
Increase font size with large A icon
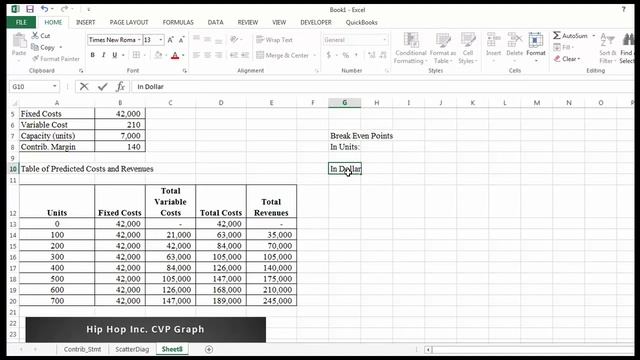pos(171,40)
